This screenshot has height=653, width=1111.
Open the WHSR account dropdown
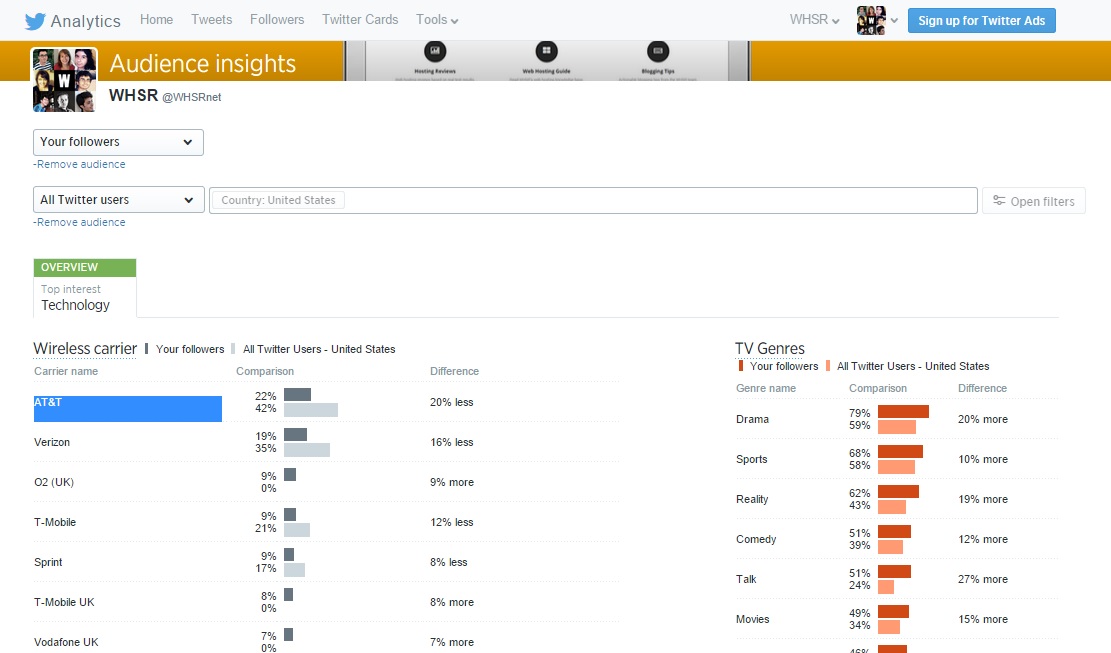[814, 20]
